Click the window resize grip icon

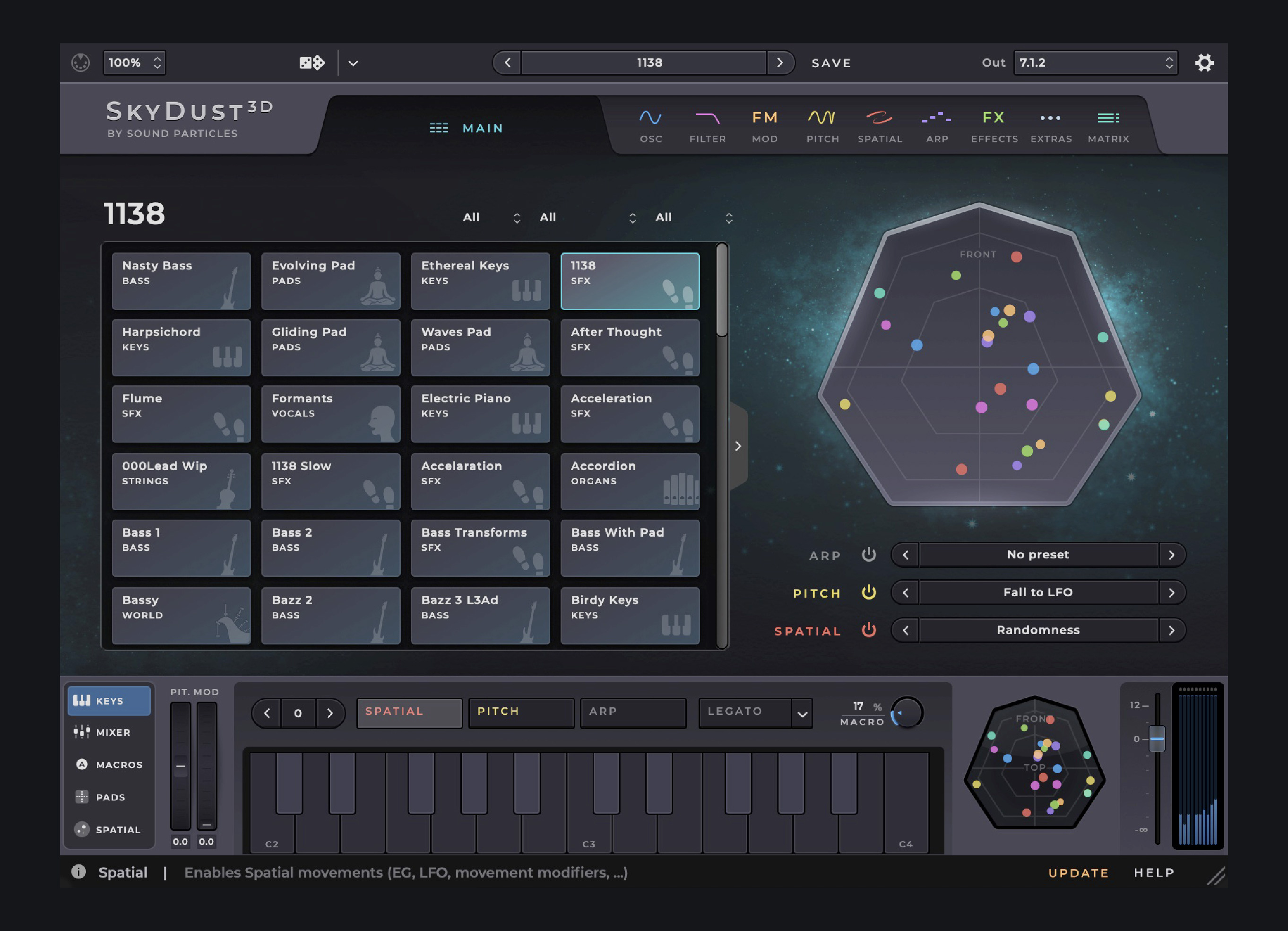[x=1215, y=876]
